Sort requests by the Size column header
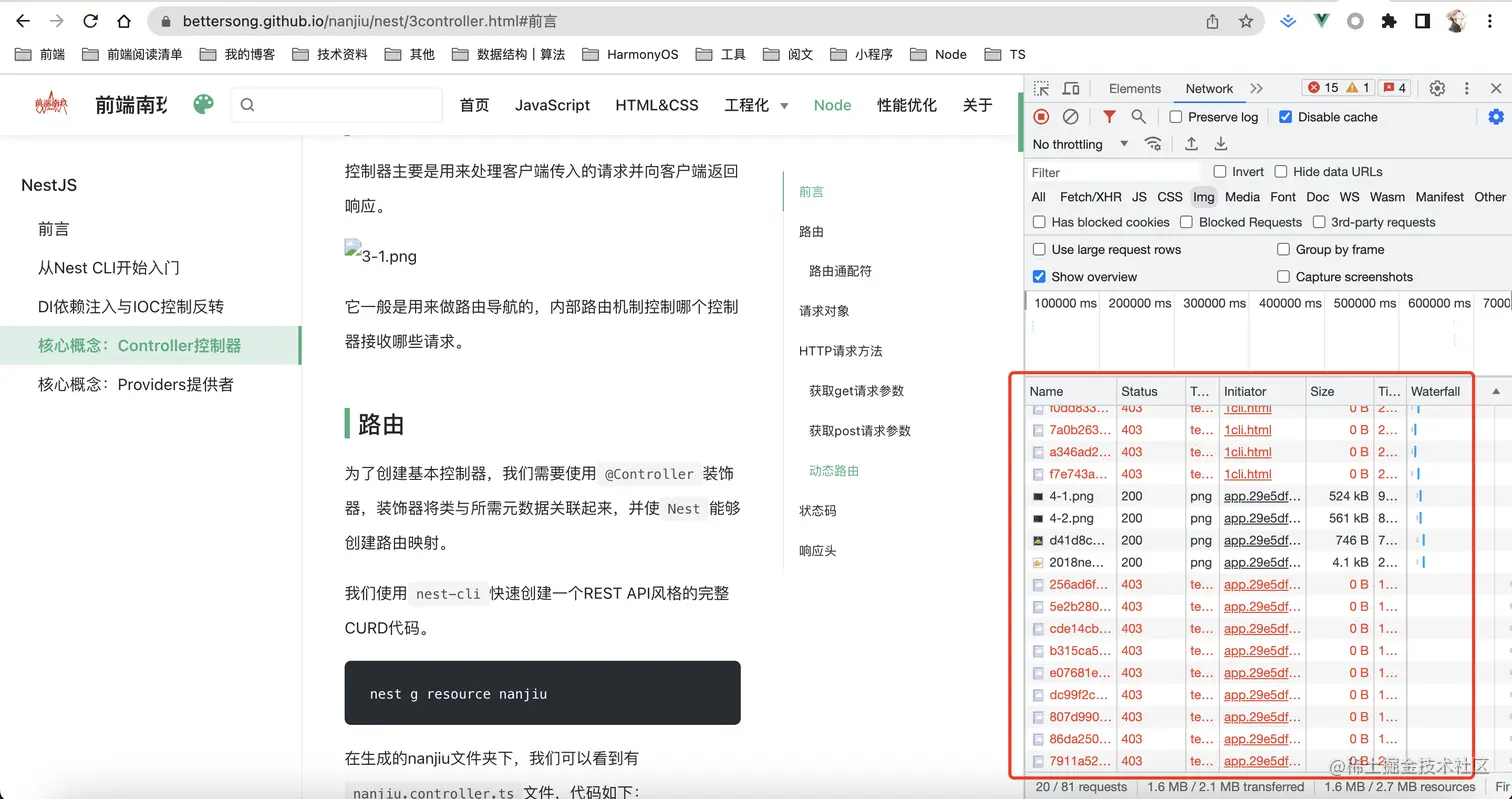The image size is (1512, 799). (1340, 391)
